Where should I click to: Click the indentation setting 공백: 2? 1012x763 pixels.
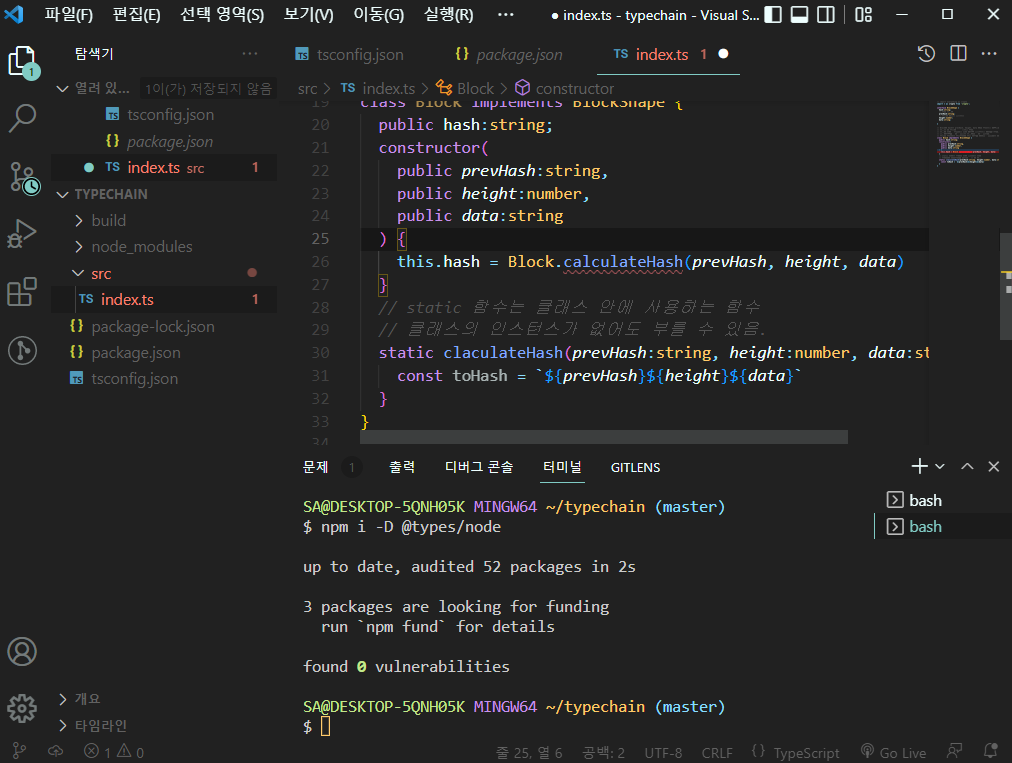603,753
